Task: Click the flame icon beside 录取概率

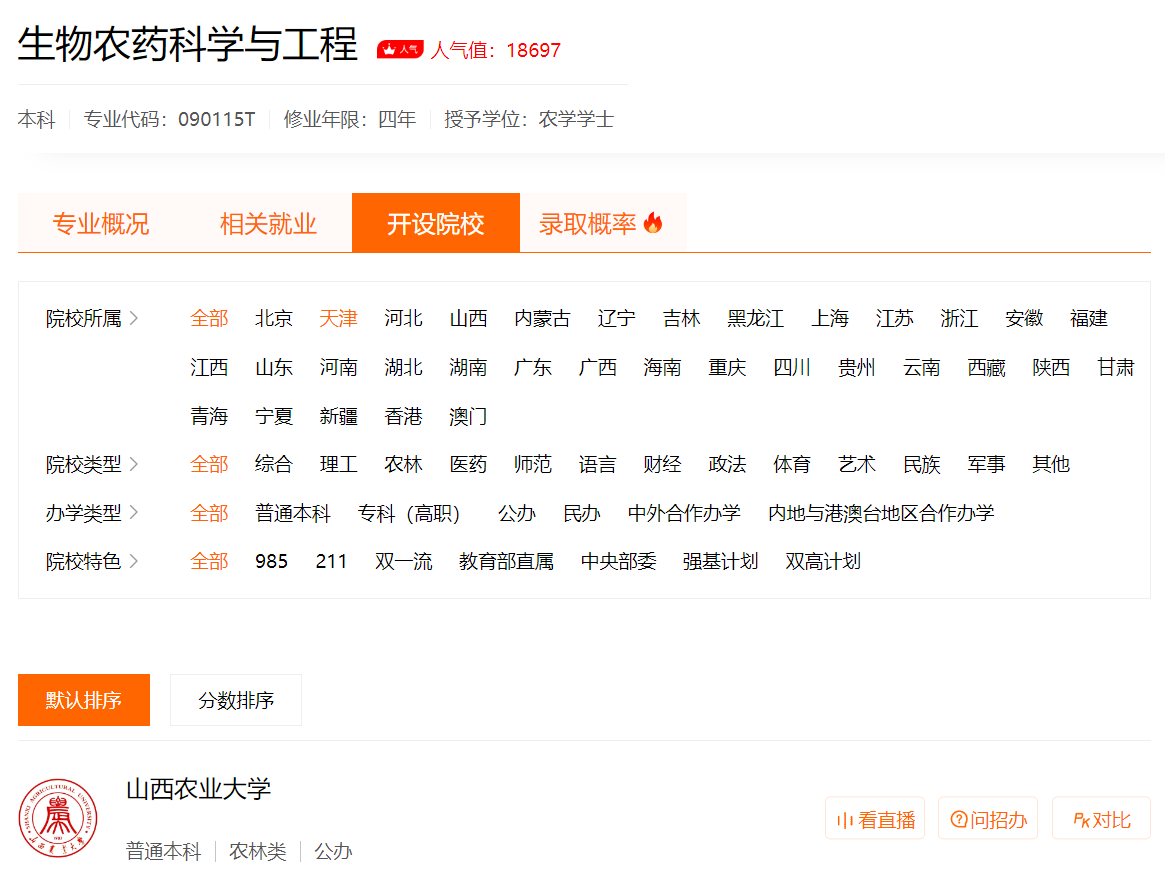Action: pos(653,222)
